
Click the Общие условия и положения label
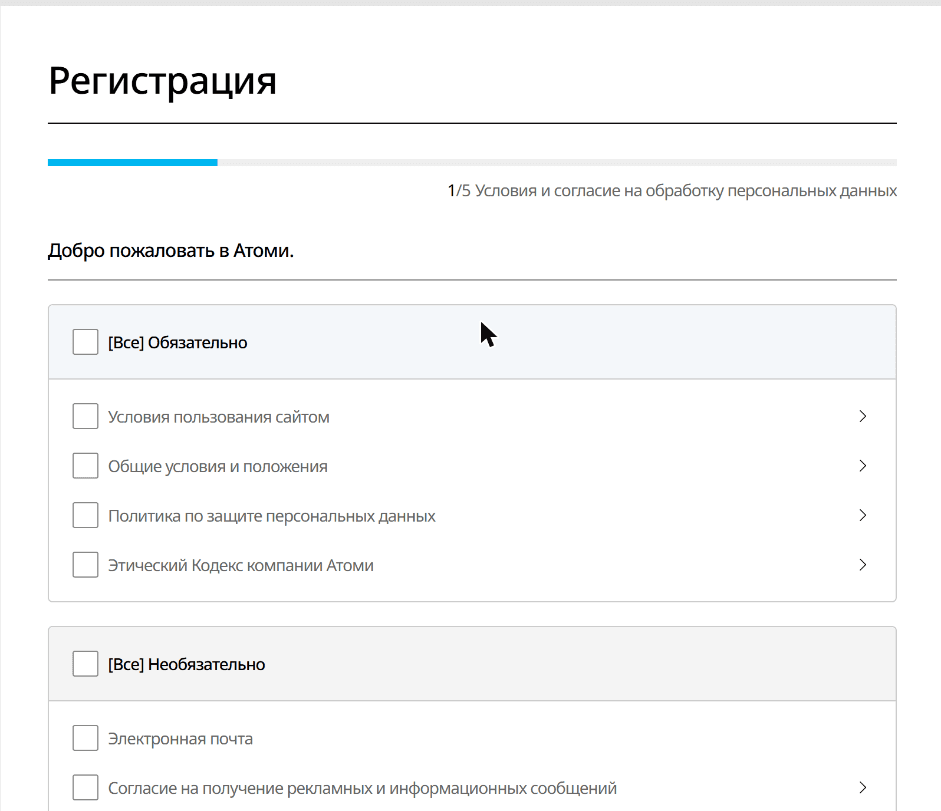[218, 466]
